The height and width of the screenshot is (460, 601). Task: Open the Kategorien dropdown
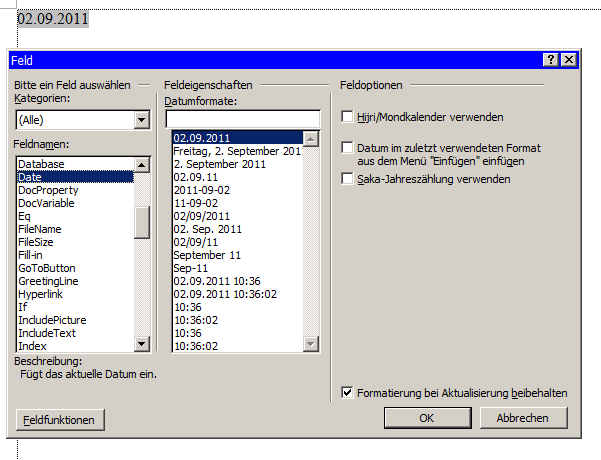click(141, 120)
